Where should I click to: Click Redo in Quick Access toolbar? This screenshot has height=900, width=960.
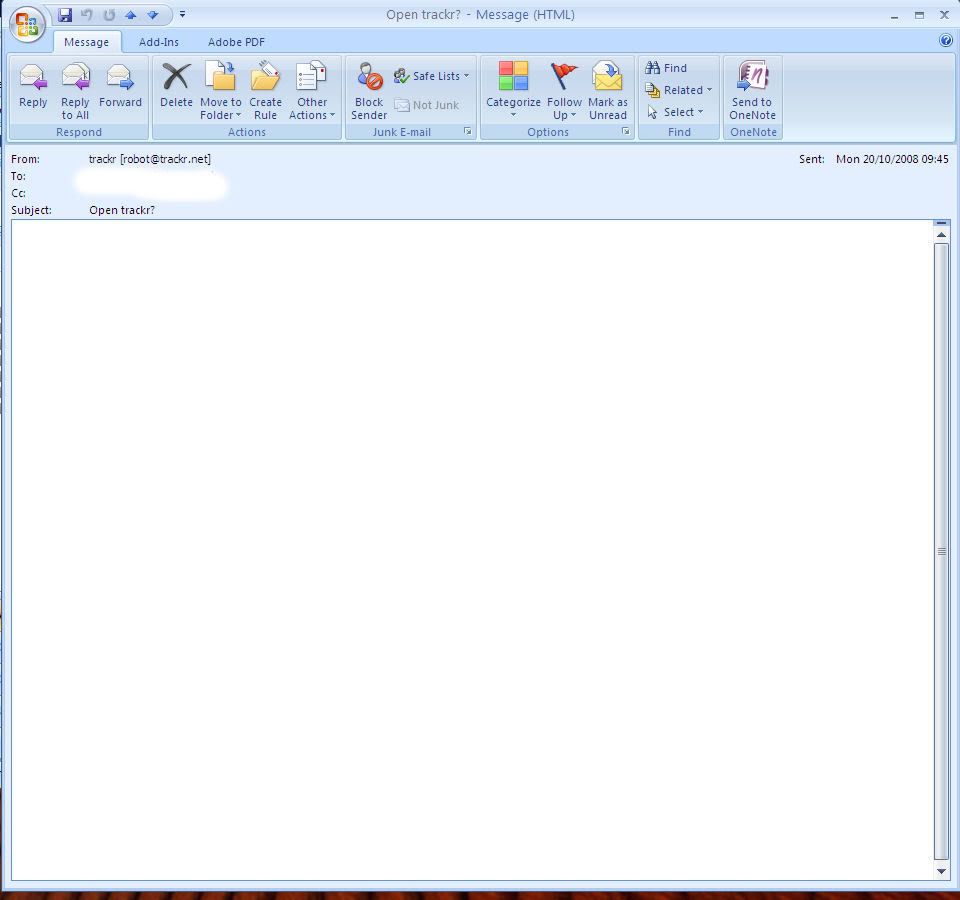click(109, 15)
